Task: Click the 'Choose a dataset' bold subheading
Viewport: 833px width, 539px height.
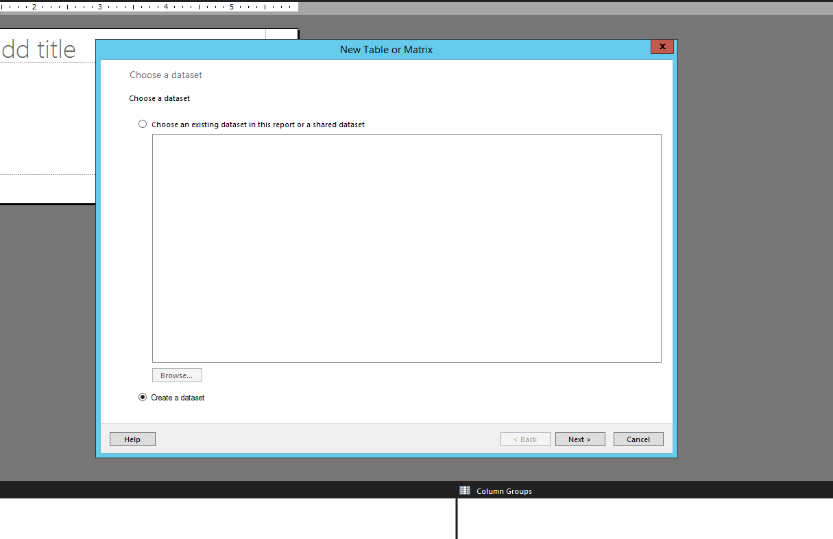Action: (x=159, y=98)
